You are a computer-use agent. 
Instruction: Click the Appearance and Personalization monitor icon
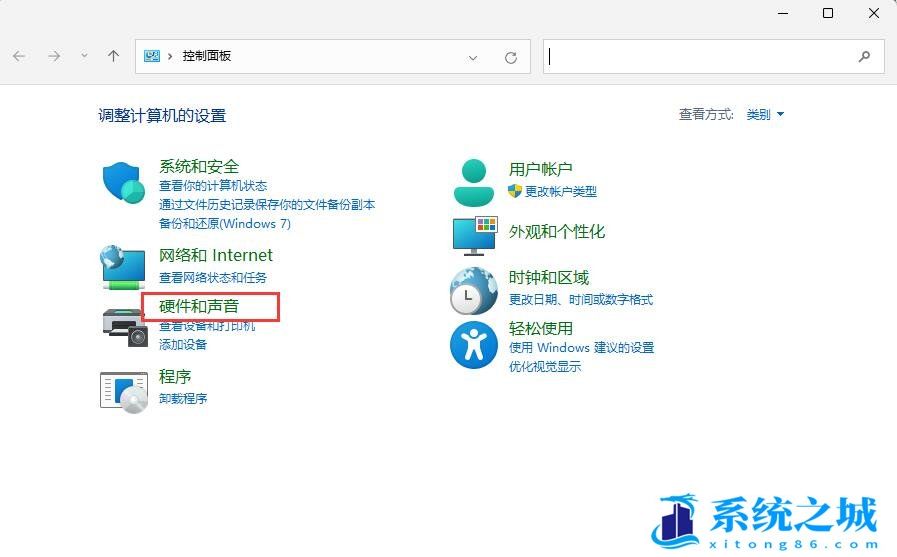[474, 234]
